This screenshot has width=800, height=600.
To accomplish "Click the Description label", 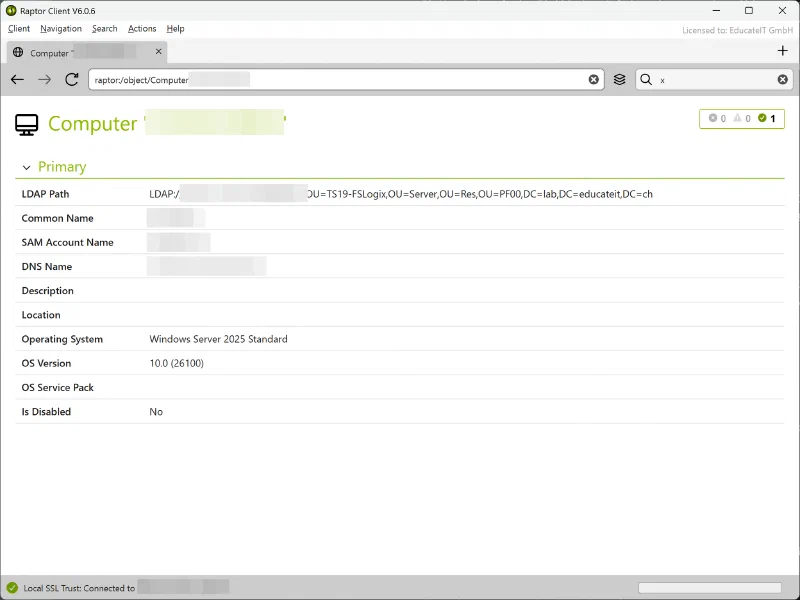I will click(x=47, y=291).
